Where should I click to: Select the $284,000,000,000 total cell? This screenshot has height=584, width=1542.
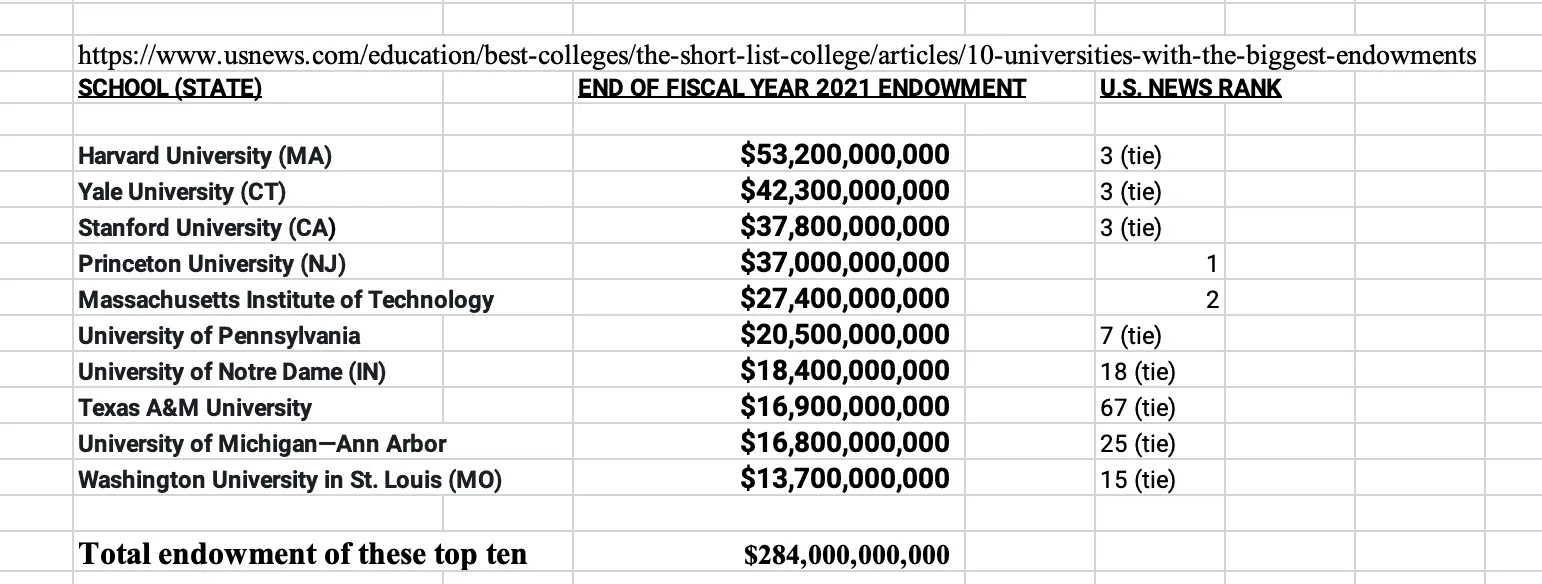[846, 555]
